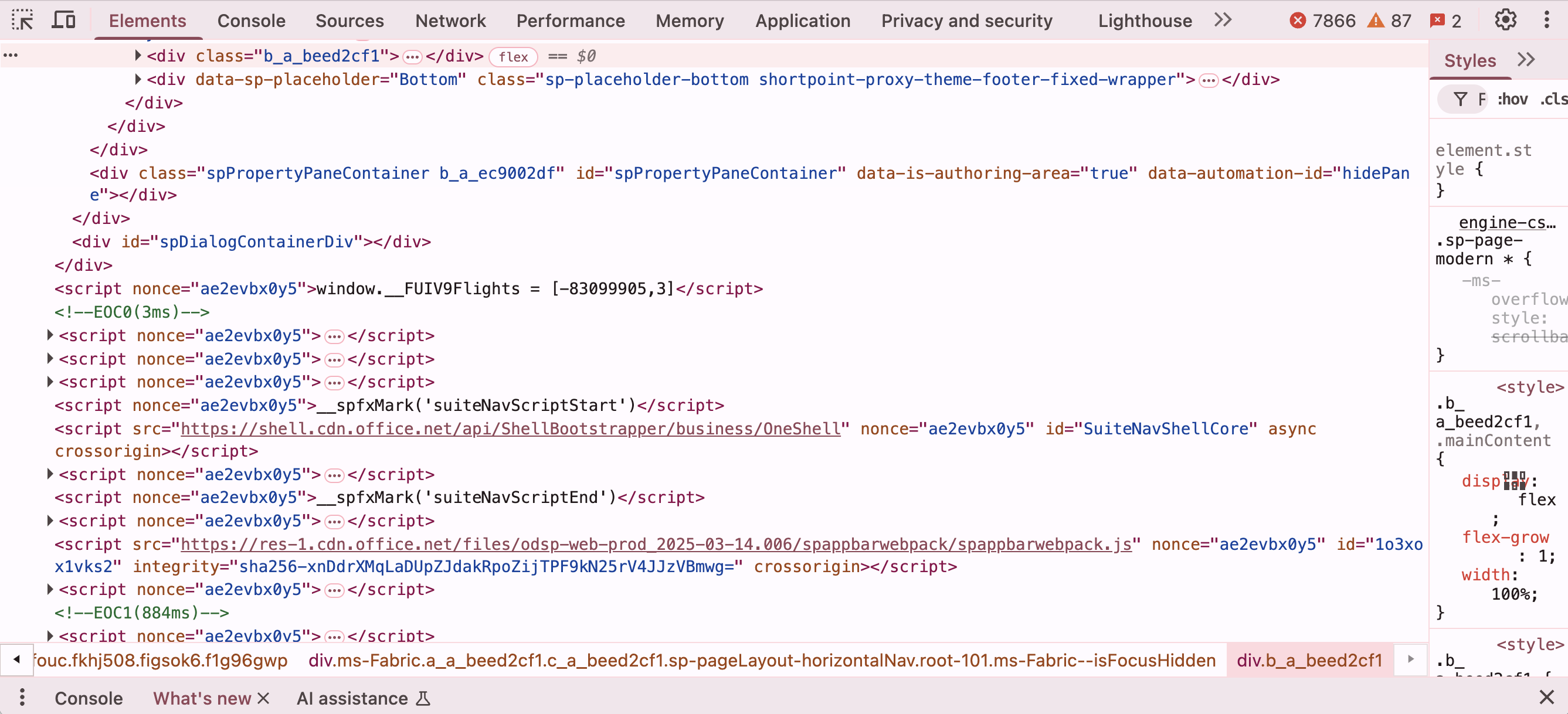Click the warnings triangle count icon
Image resolution: width=1568 pixels, height=714 pixels.
1375,21
